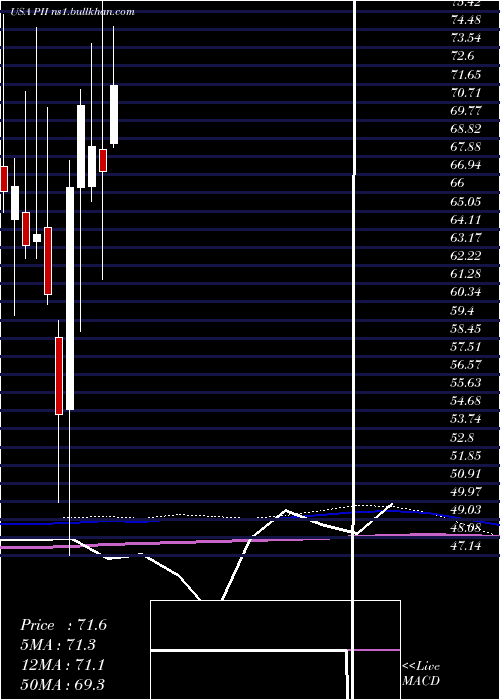The image size is (500, 700).
Task: Click the 69.77 price axis label
Action: (x=466, y=110)
